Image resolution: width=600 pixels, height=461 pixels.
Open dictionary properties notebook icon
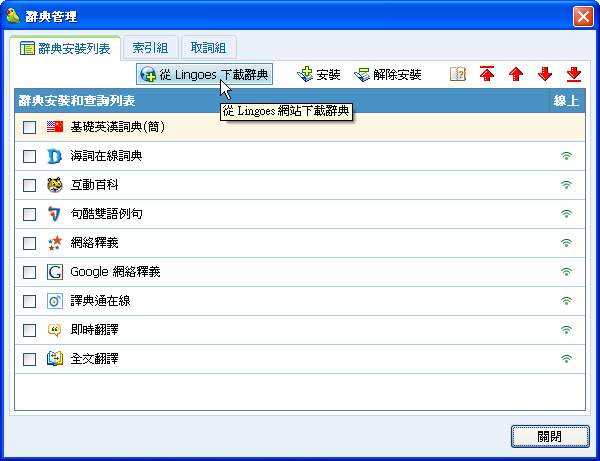[x=458, y=74]
